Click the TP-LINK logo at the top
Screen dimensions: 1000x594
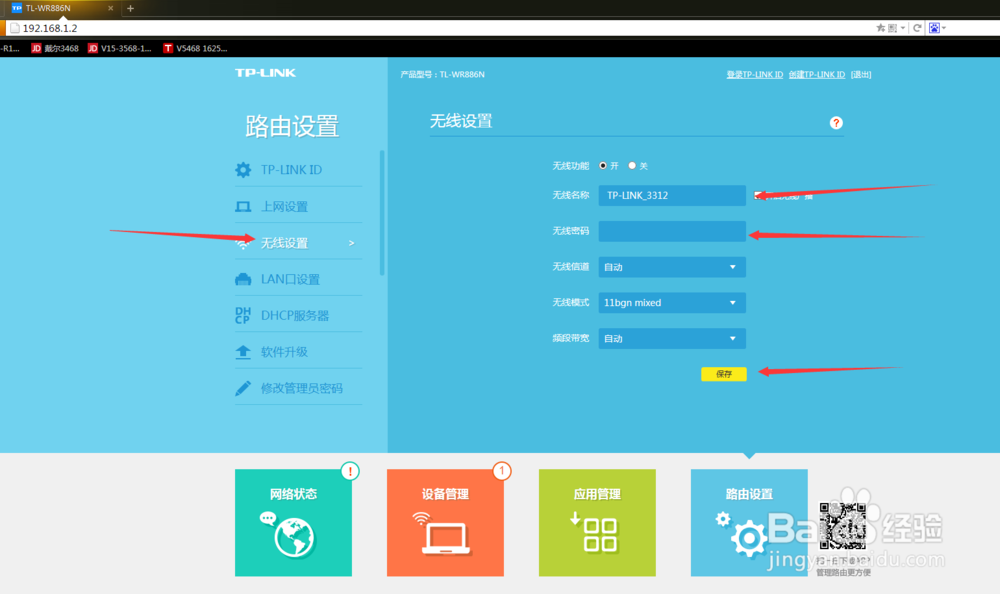265,73
